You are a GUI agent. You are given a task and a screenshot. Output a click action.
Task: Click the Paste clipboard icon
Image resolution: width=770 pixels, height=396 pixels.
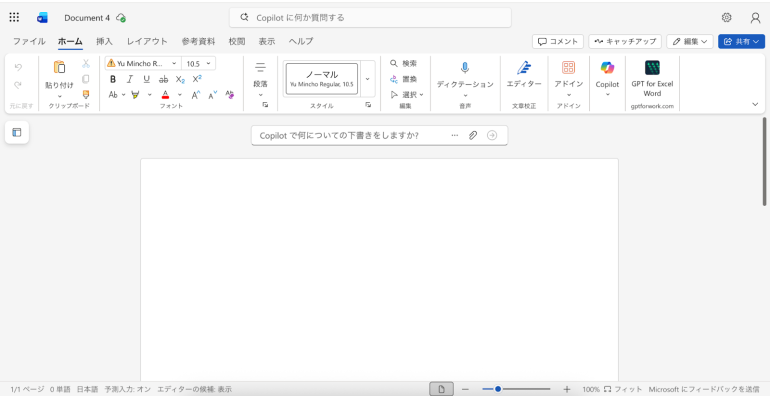pos(59,67)
